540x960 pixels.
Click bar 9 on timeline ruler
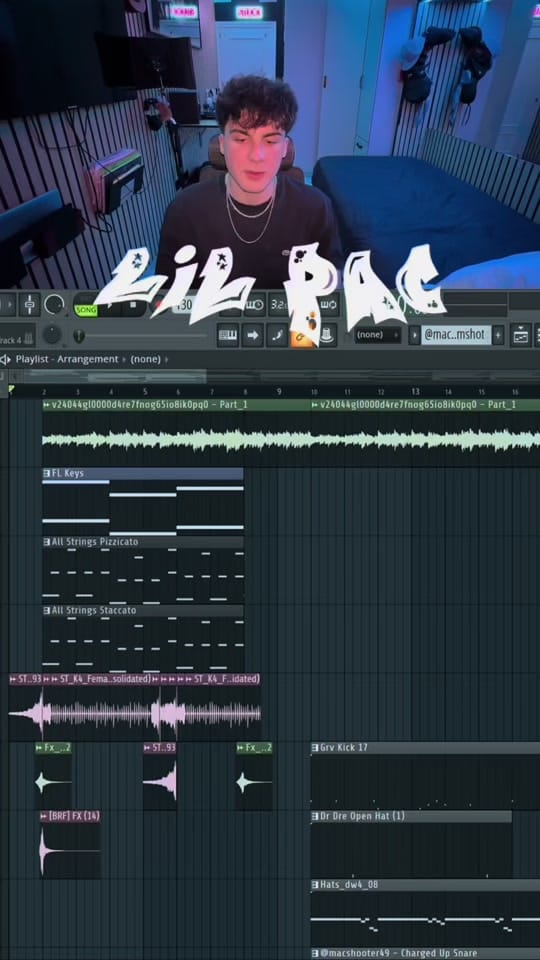(x=279, y=392)
